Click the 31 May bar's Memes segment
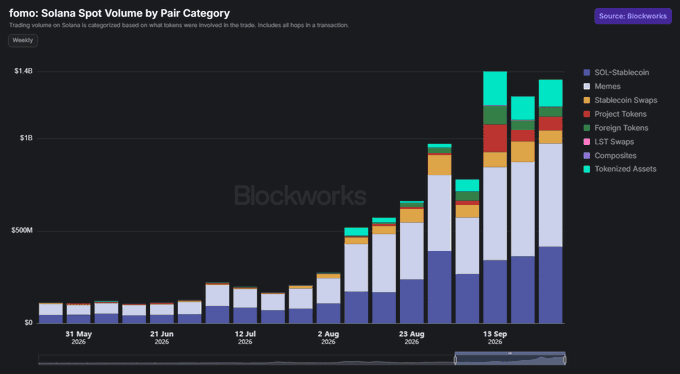The height and width of the screenshot is (374, 680). [x=78, y=310]
